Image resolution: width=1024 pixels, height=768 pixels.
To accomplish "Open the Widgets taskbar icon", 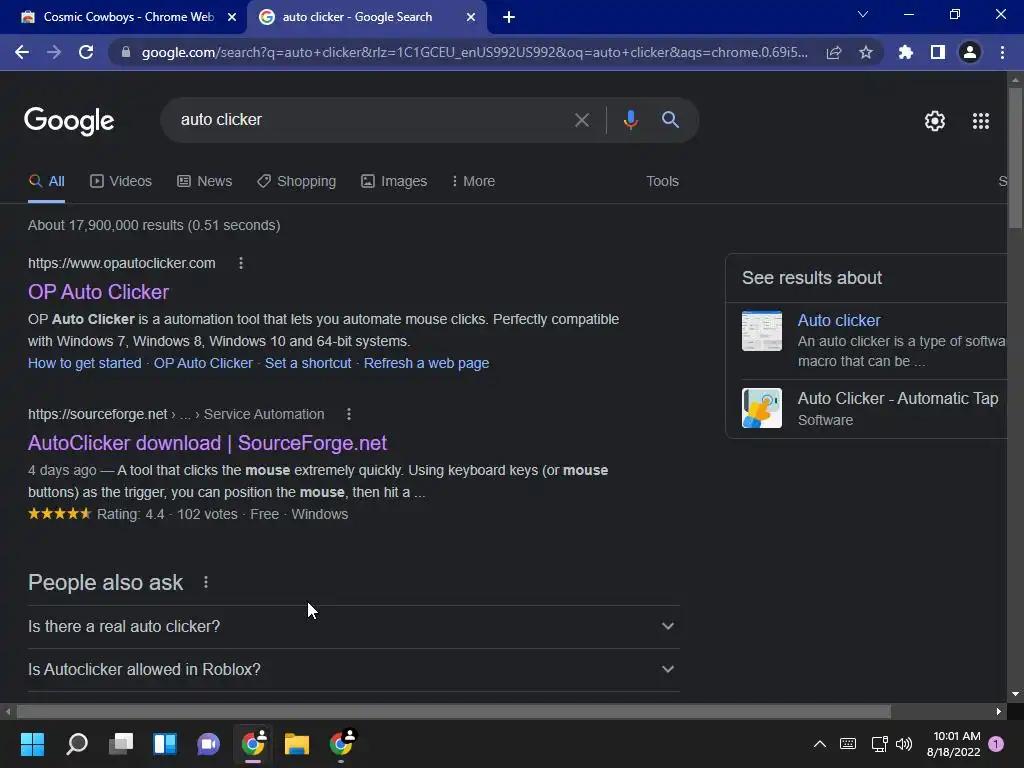I will click(x=165, y=744).
